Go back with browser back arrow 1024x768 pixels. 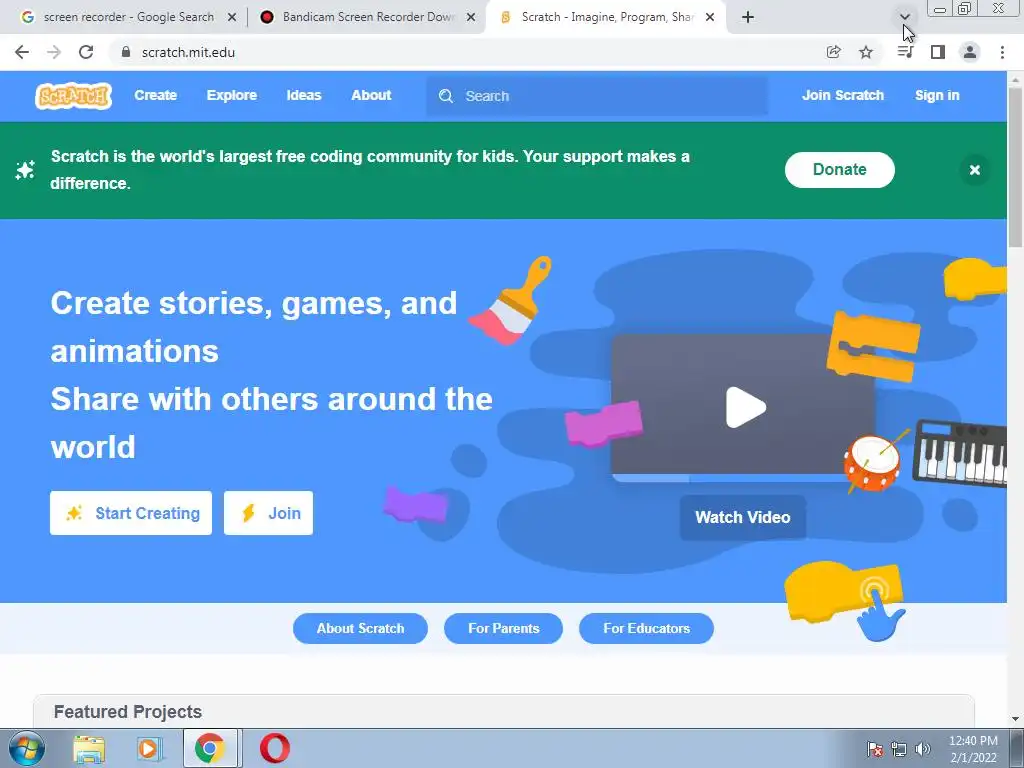coord(22,52)
